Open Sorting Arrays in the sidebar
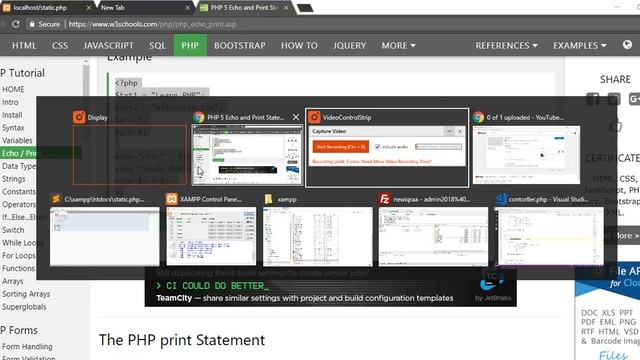The image size is (640, 360). (x=26, y=294)
